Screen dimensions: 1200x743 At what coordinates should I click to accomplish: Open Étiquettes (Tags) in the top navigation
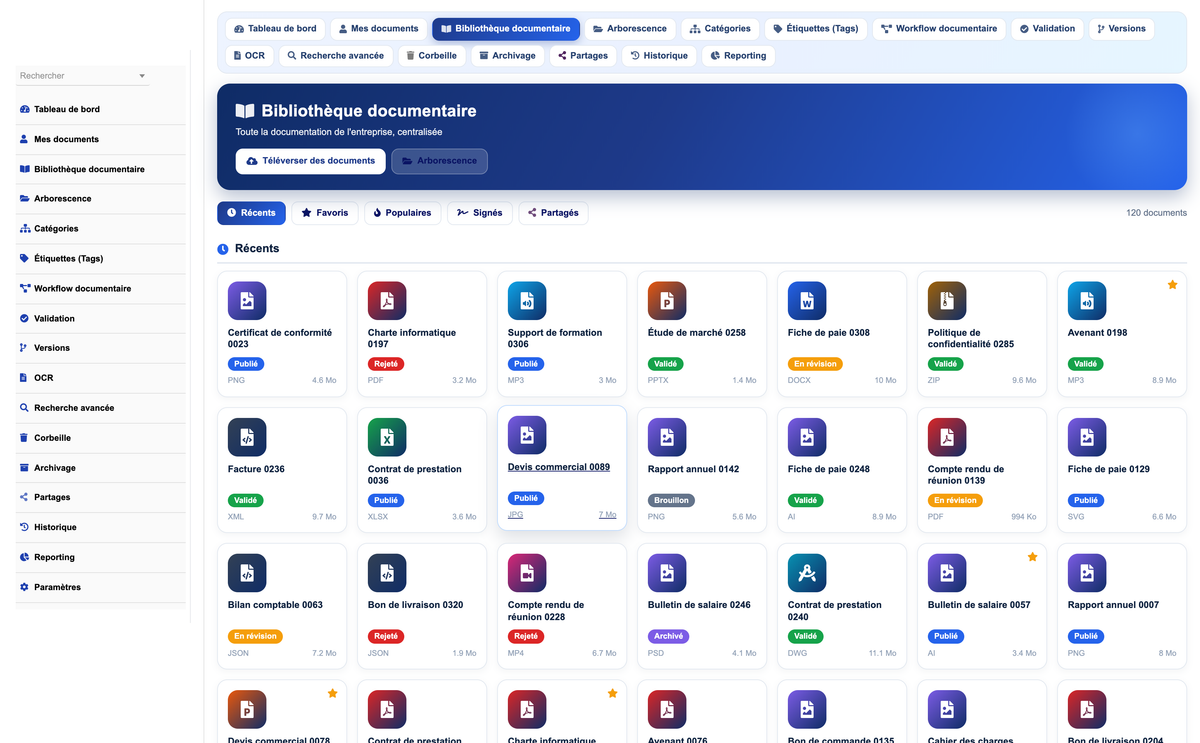[816, 29]
